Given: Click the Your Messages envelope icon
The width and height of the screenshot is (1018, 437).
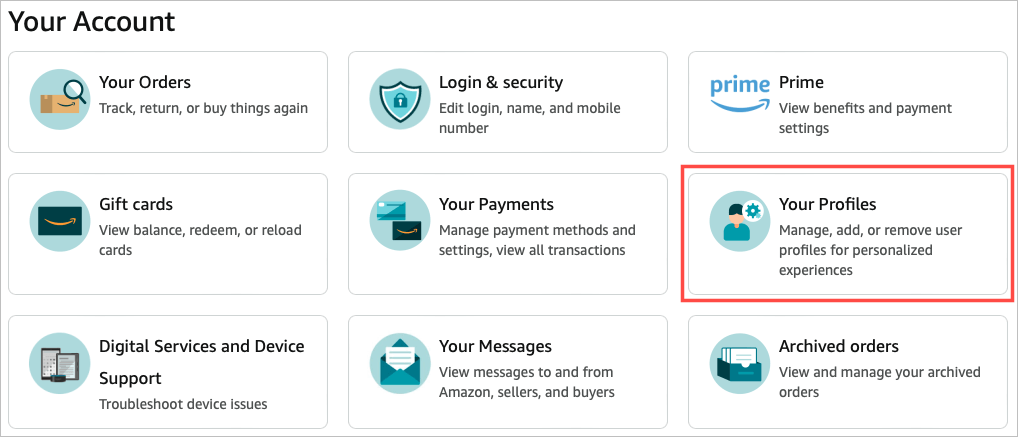Looking at the screenshot, I should point(399,363).
